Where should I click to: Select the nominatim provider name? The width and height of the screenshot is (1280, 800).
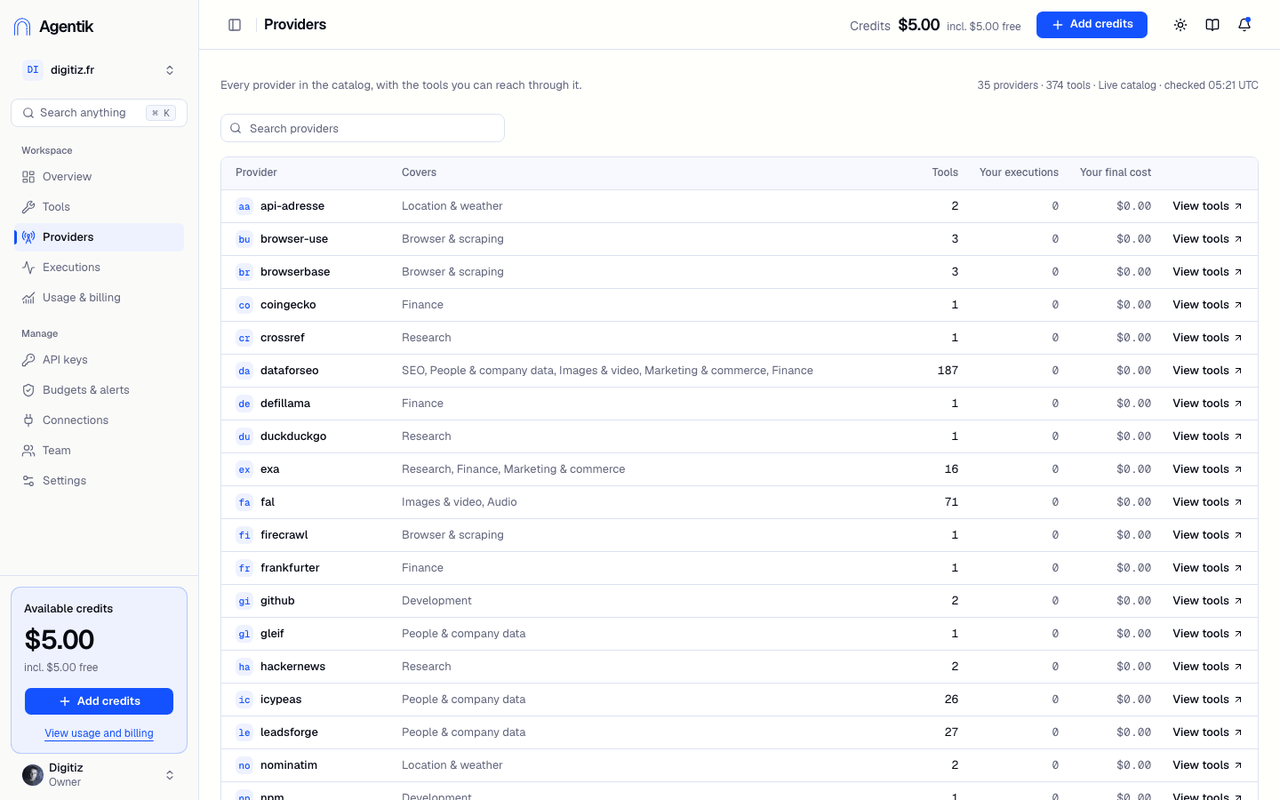pyautogui.click(x=289, y=765)
